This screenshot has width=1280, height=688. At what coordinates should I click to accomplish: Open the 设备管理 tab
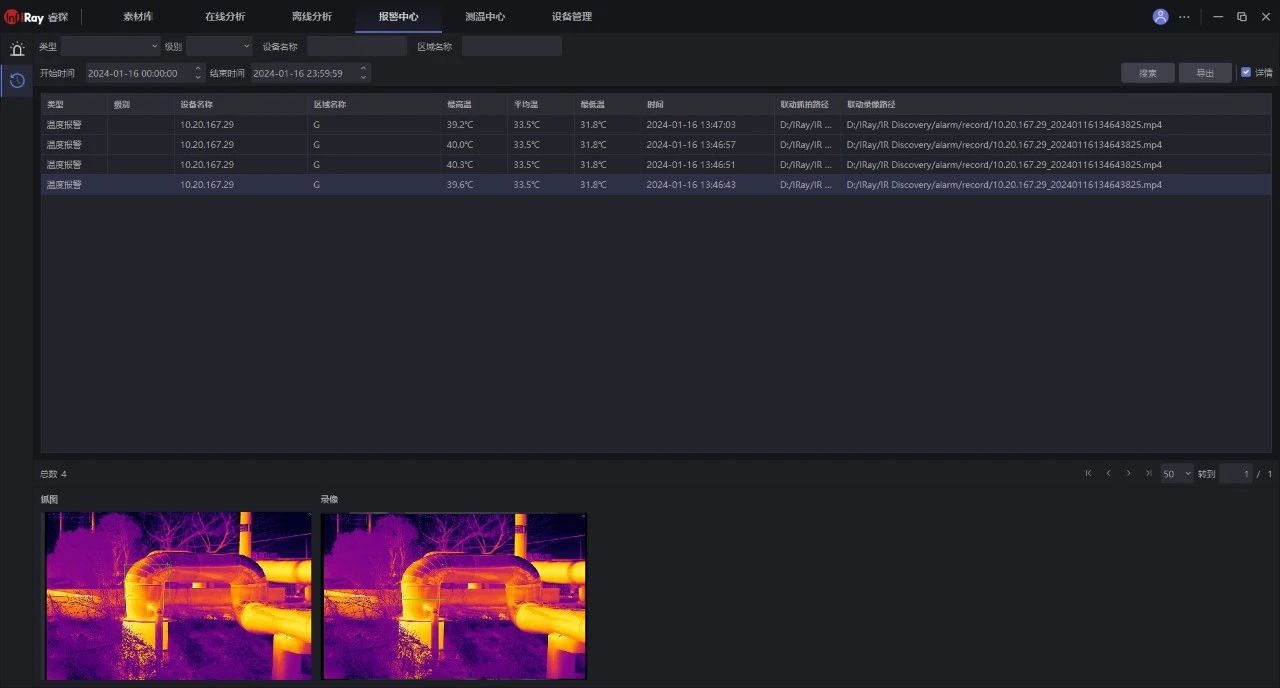(572, 17)
